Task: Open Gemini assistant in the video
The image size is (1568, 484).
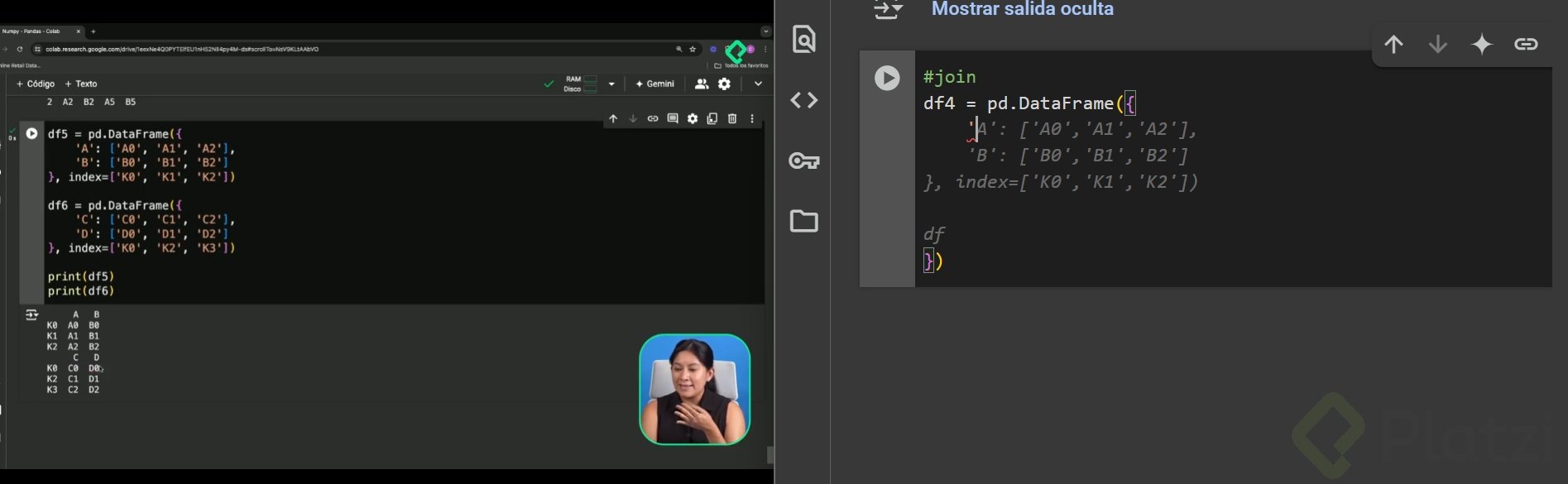Action: [x=655, y=84]
